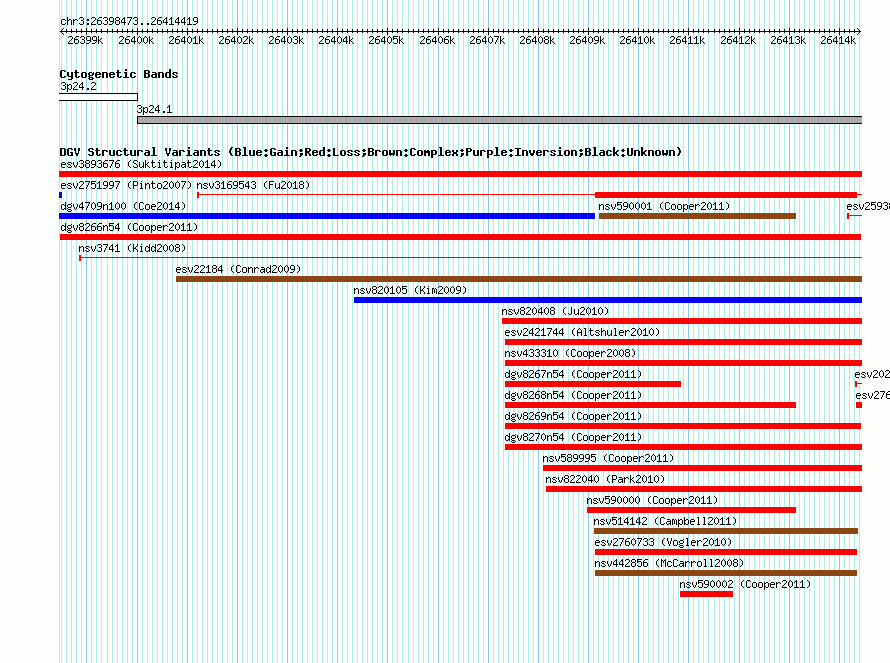Open dgv4709n100 (Coe2014) label
Image resolution: width=890 pixels, height=663 pixels.
click(x=123, y=206)
